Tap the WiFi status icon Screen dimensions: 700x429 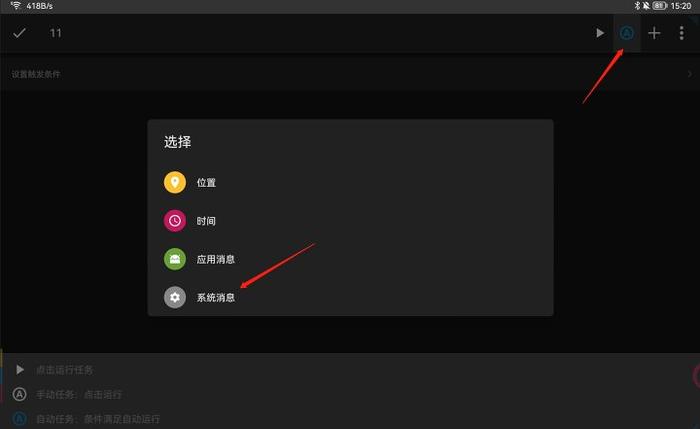(16, 5)
